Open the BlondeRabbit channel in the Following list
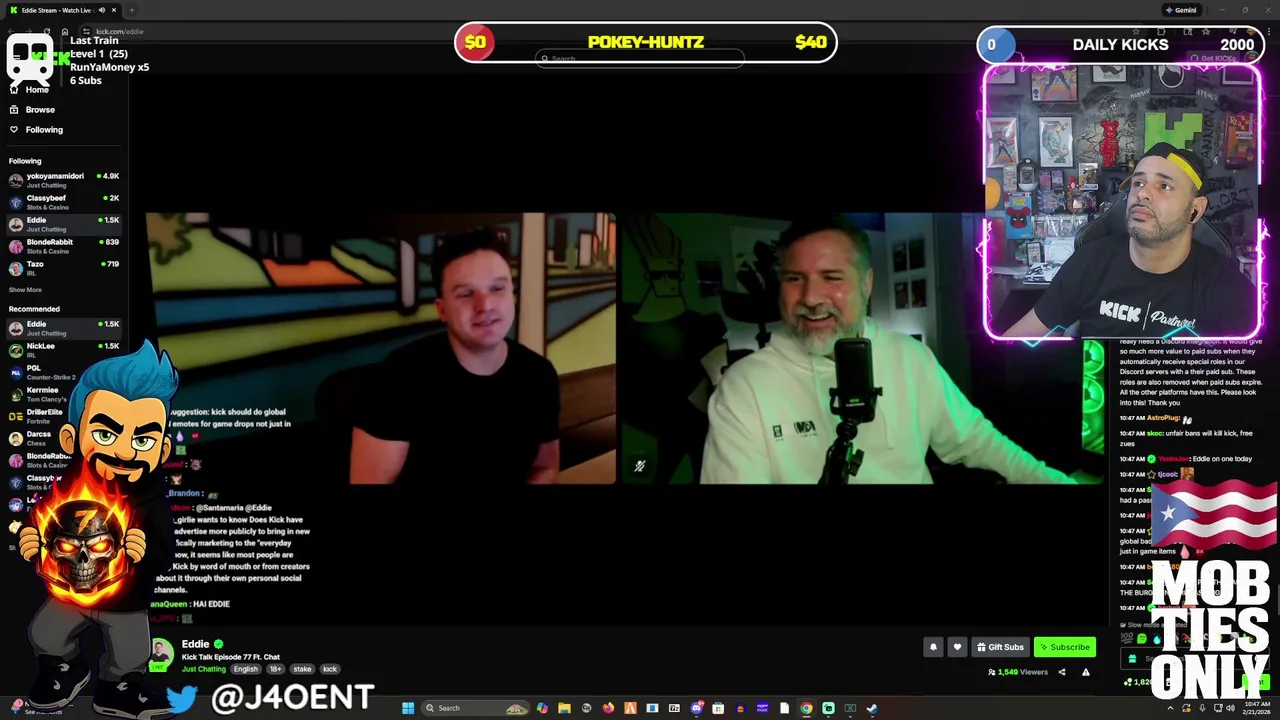 coord(63,246)
